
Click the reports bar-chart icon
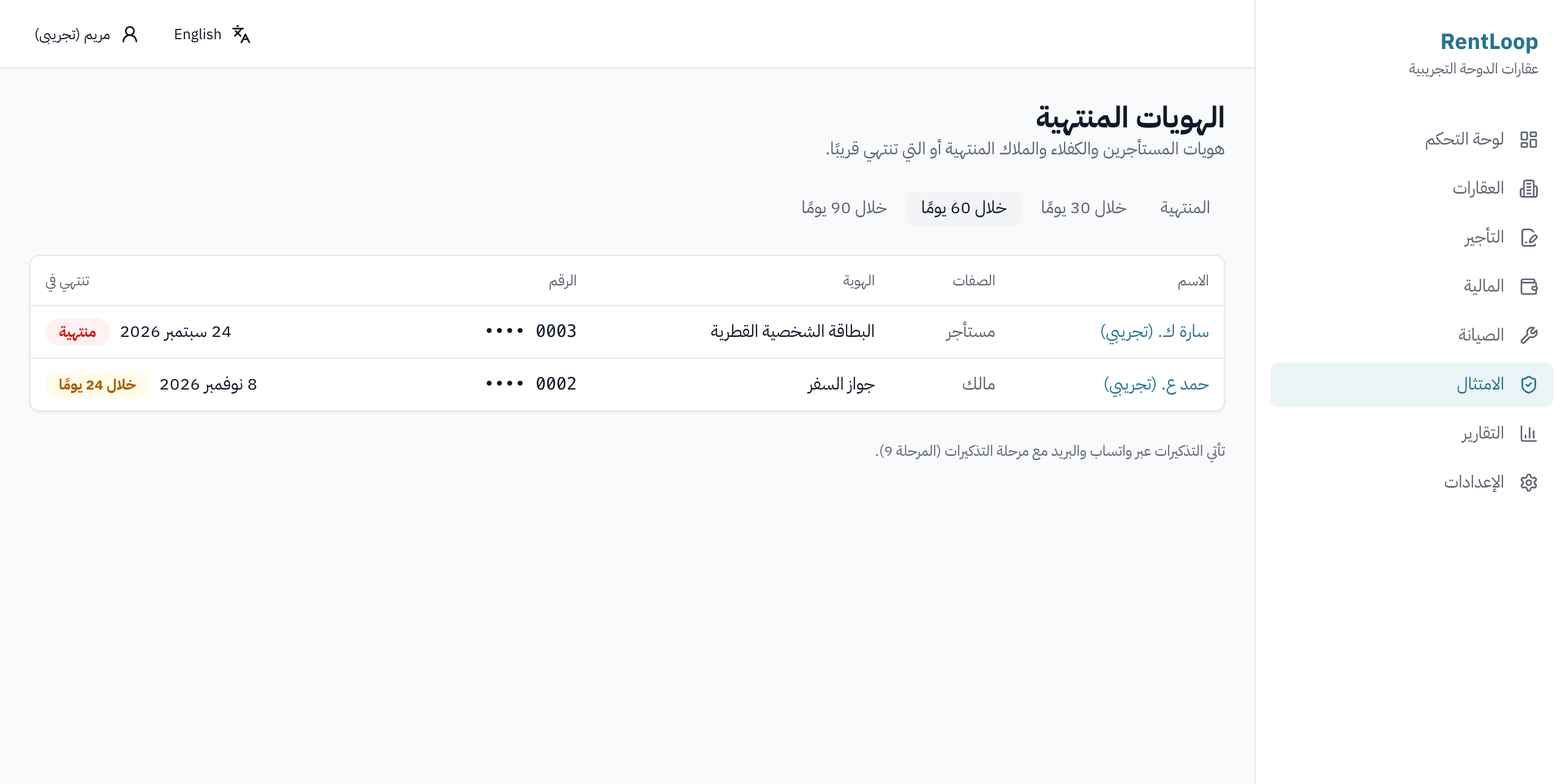tap(1528, 434)
